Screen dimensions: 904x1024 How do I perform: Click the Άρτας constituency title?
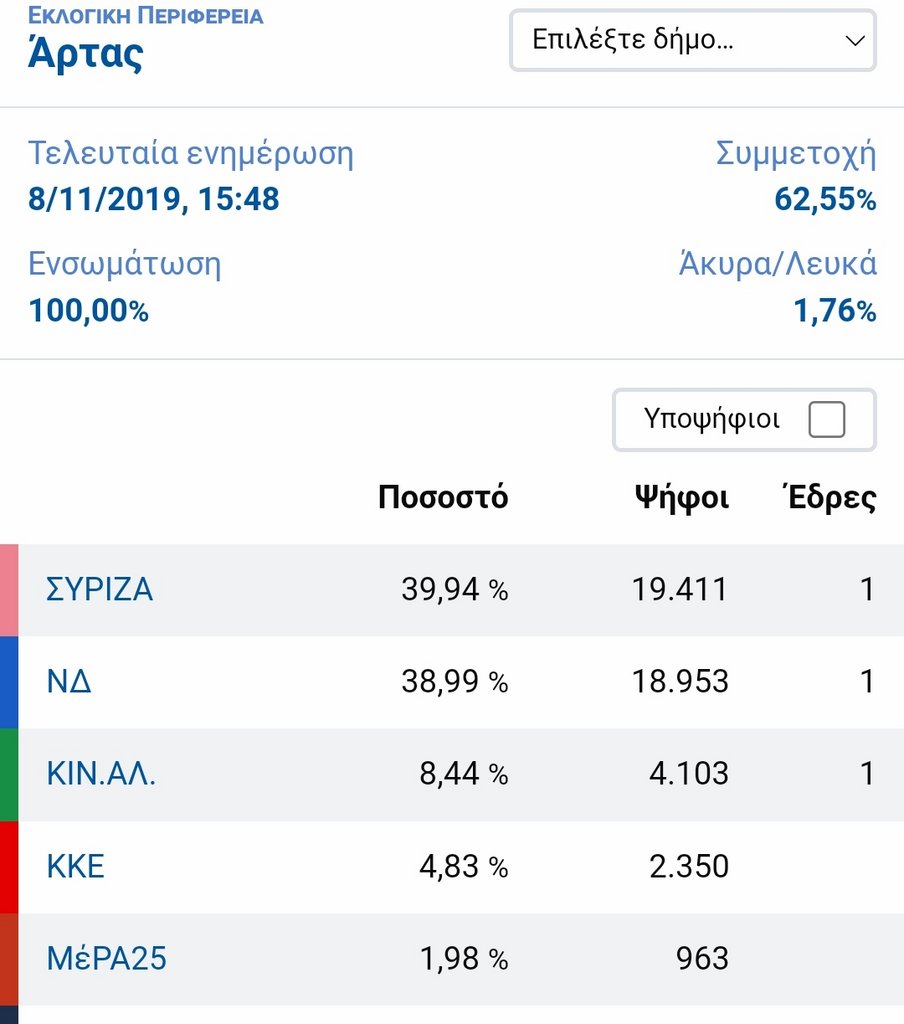pyautogui.click(x=85, y=54)
